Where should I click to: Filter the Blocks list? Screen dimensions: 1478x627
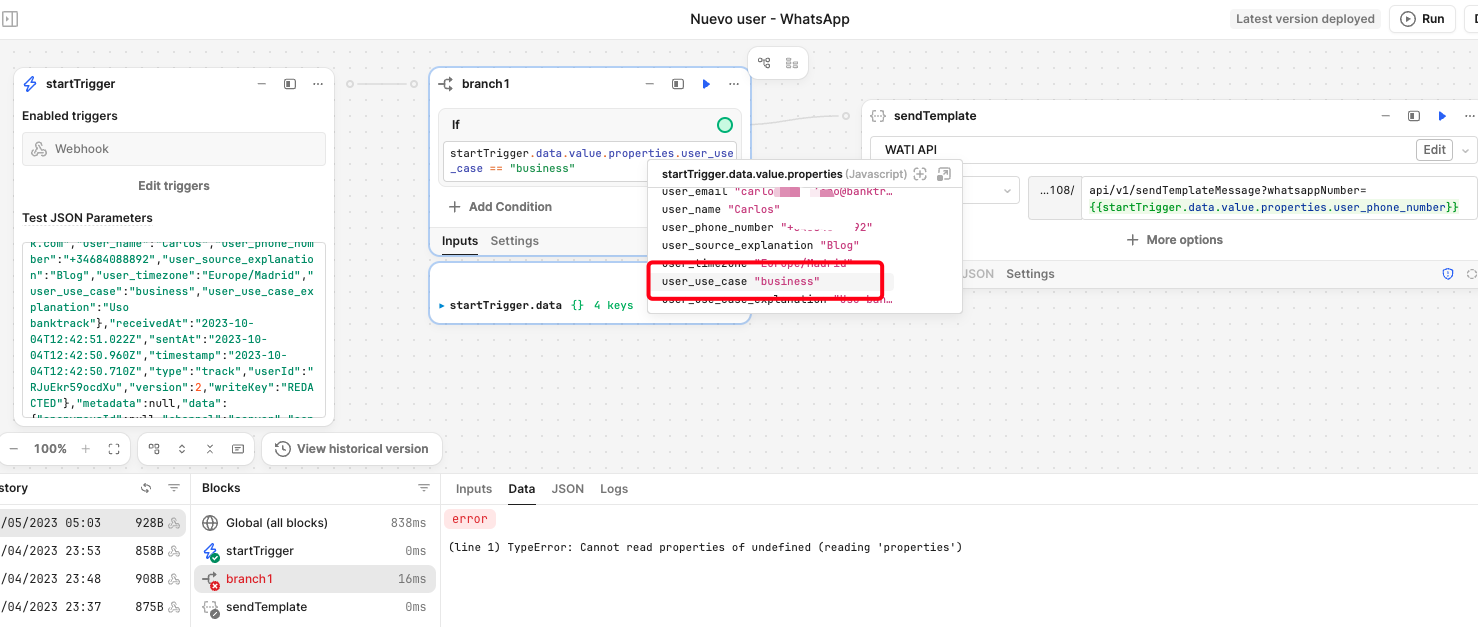(423, 488)
